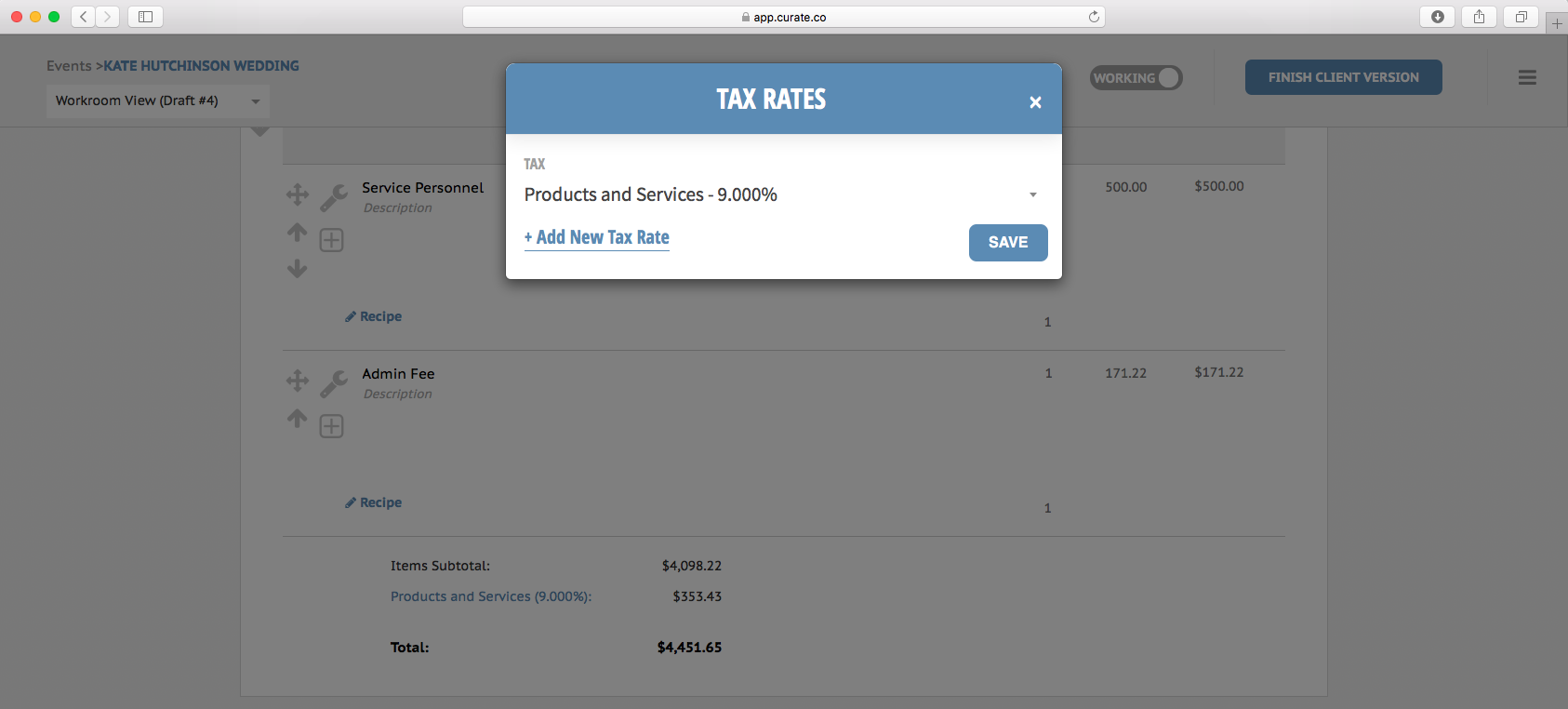Image resolution: width=1568 pixels, height=709 pixels.
Task: Click the Products and Services tax line
Action: tap(491, 596)
